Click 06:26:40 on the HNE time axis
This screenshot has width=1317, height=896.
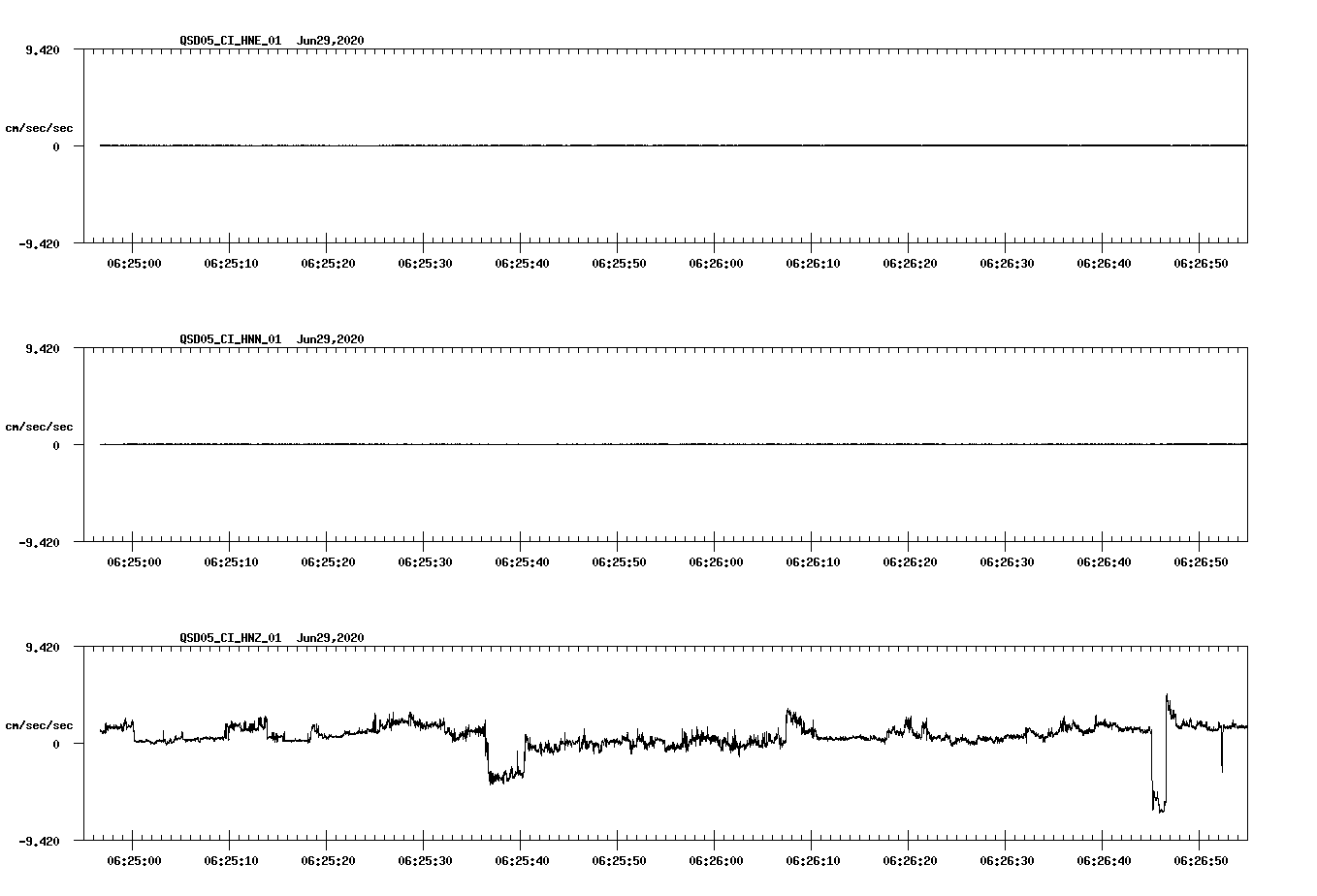[1104, 263]
